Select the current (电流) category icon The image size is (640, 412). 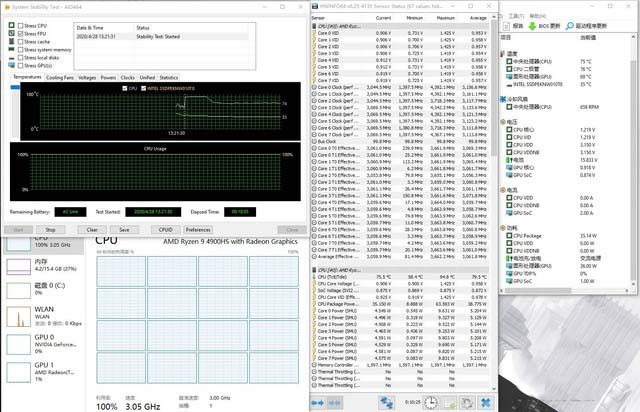coord(503,190)
